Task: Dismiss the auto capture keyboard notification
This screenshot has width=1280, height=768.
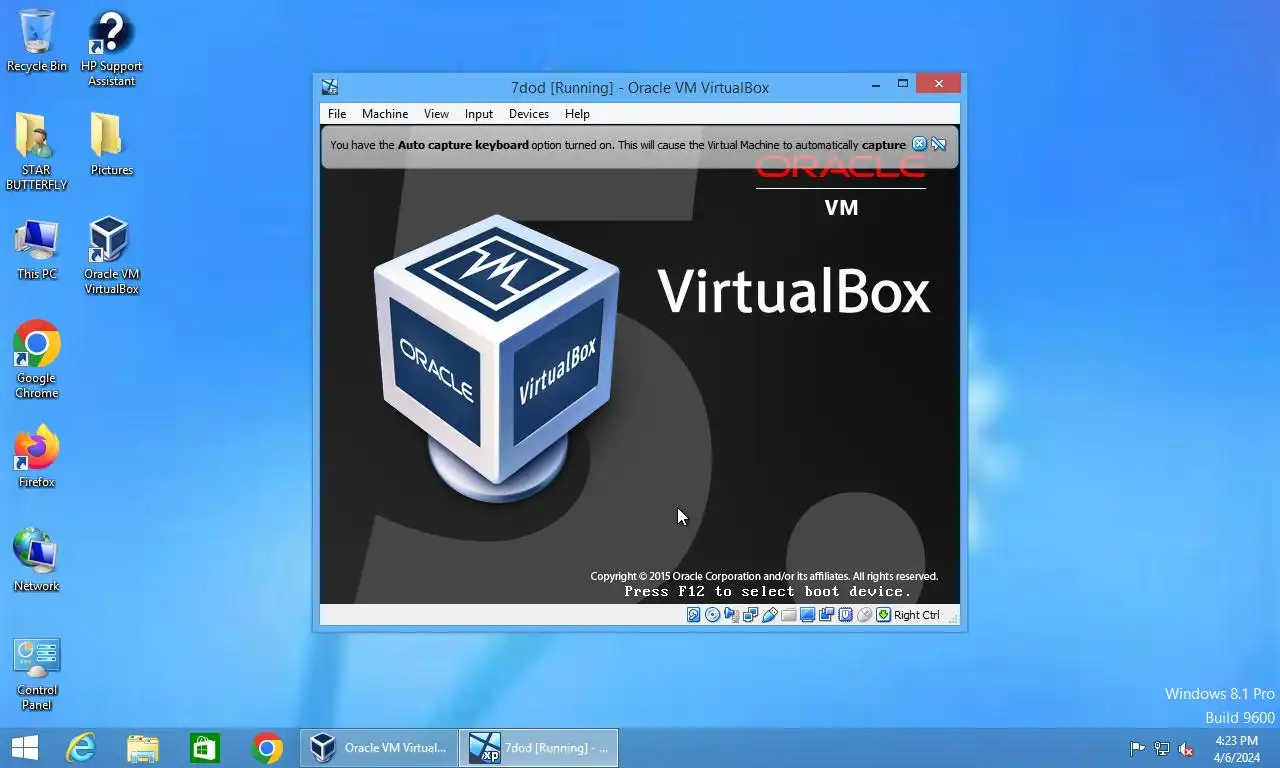Action: (919, 144)
